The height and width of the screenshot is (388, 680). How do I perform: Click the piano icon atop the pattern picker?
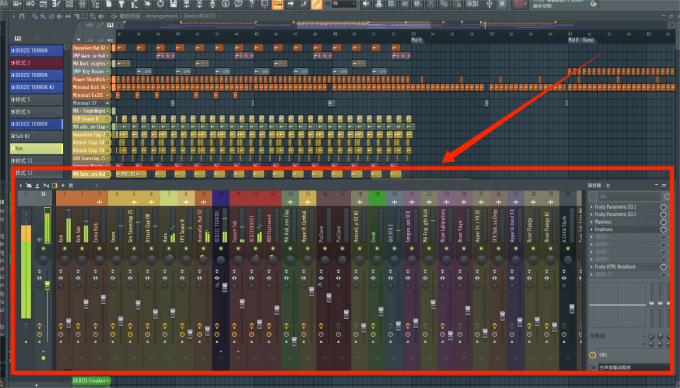click(x=18, y=38)
